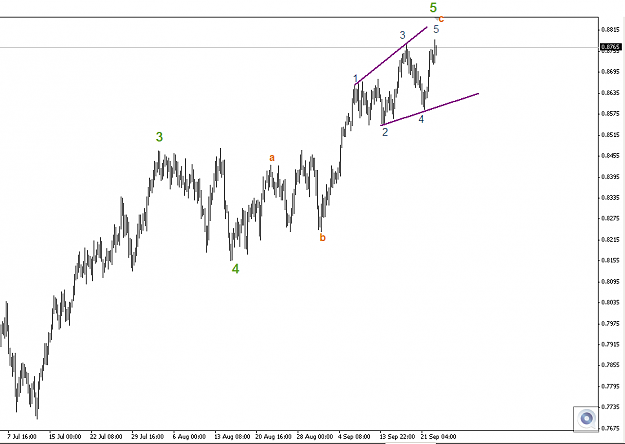
Task: Click the 0.7675 price axis label
Action: 610,428
